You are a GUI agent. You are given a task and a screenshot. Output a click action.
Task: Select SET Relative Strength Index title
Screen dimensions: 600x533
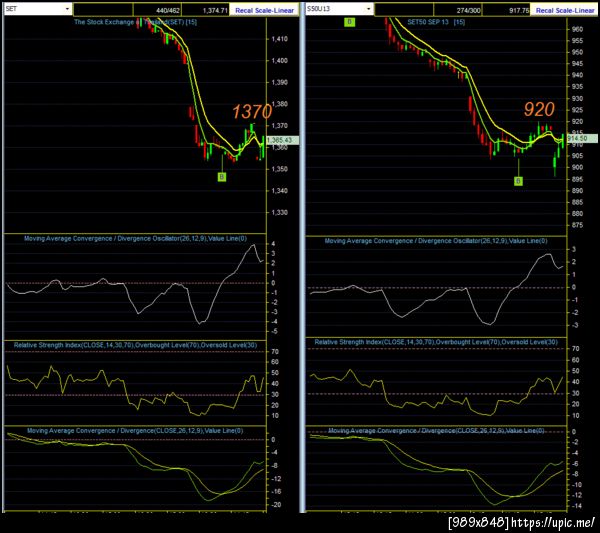pos(135,345)
